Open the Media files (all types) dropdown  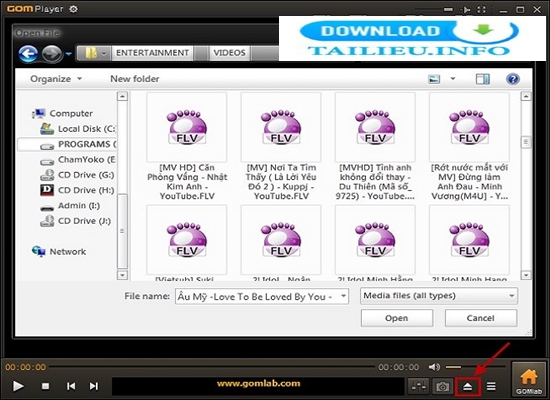coord(438,296)
